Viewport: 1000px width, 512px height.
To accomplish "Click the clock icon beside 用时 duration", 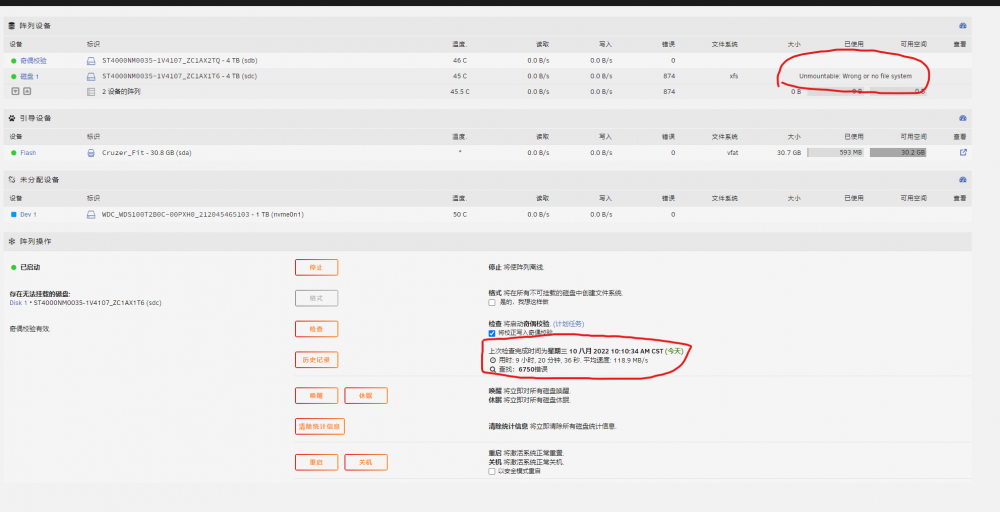I will tap(492, 360).
